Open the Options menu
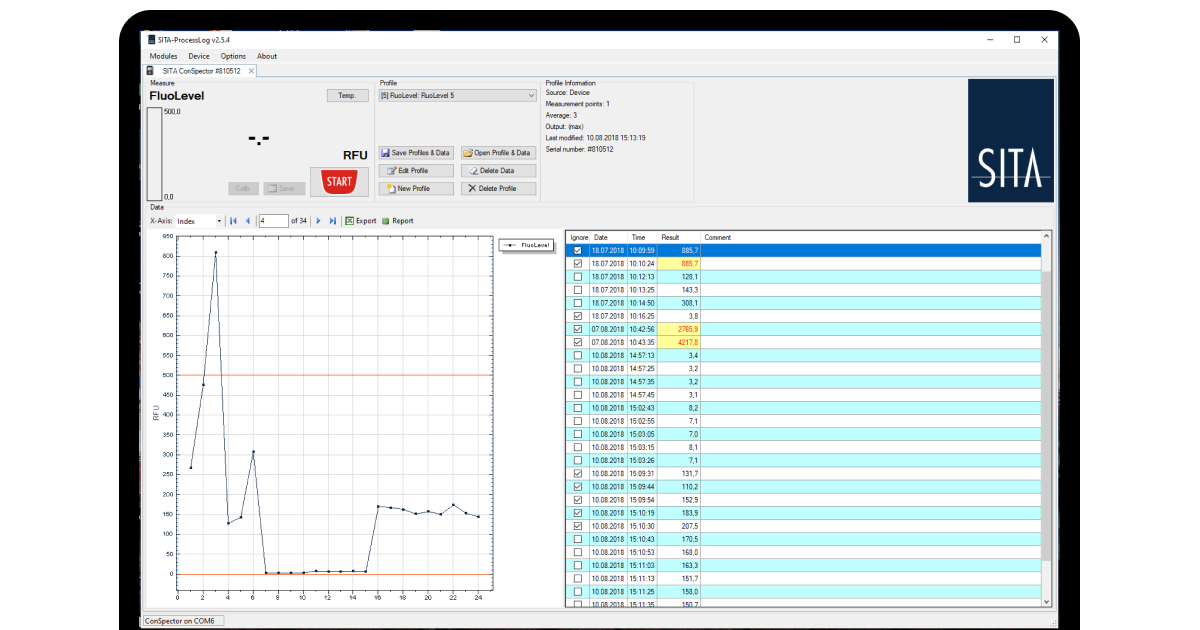 click(x=233, y=57)
